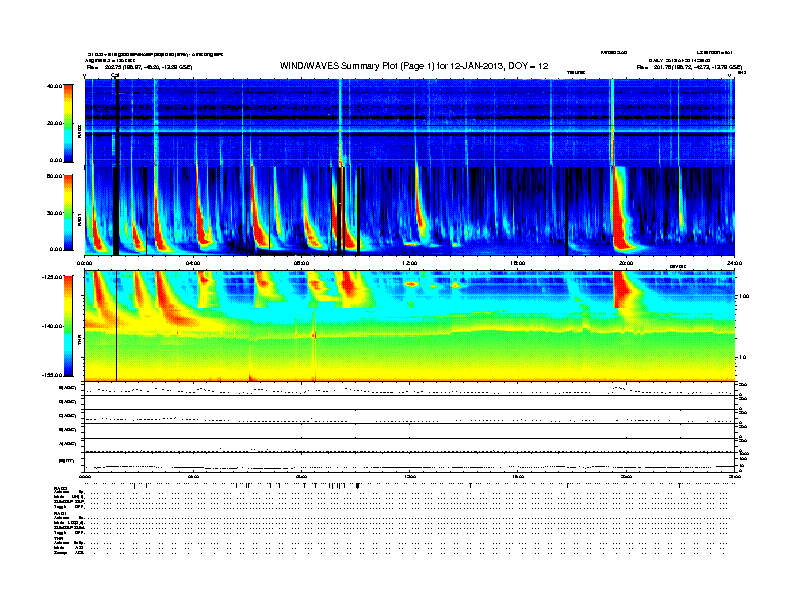The width and height of the screenshot is (792, 612).
Task: Click the -140.00 label on TNR scale
Action: coord(52,326)
